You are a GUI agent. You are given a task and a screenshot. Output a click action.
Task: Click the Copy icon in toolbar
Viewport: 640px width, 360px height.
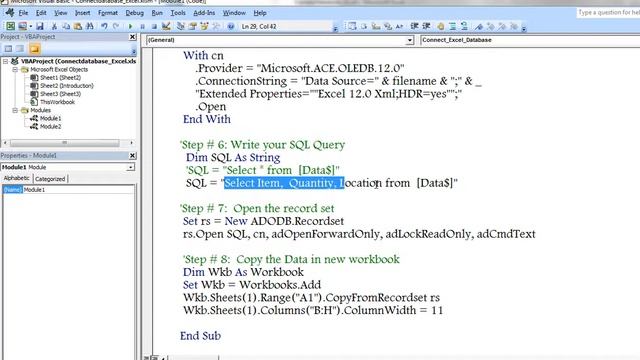click(66, 27)
